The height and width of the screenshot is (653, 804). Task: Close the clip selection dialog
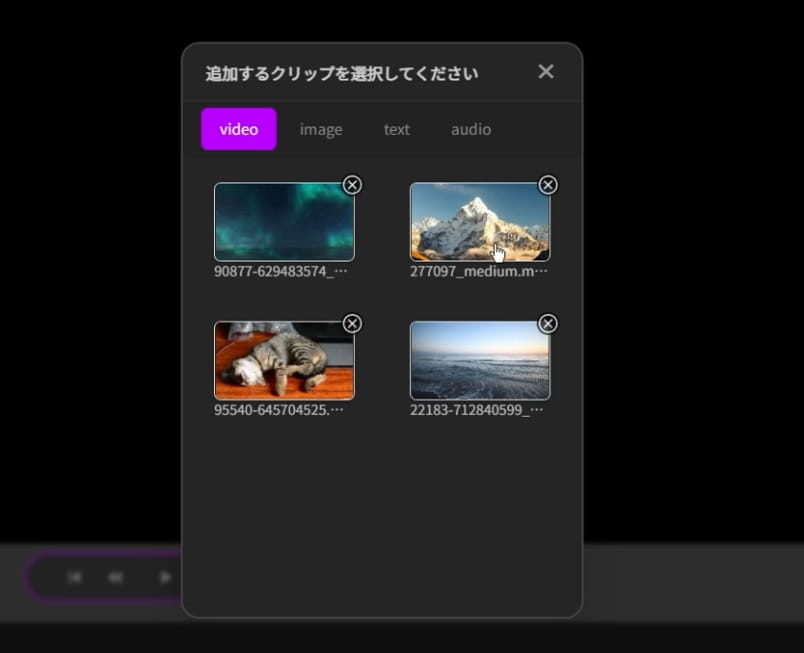(546, 72)
